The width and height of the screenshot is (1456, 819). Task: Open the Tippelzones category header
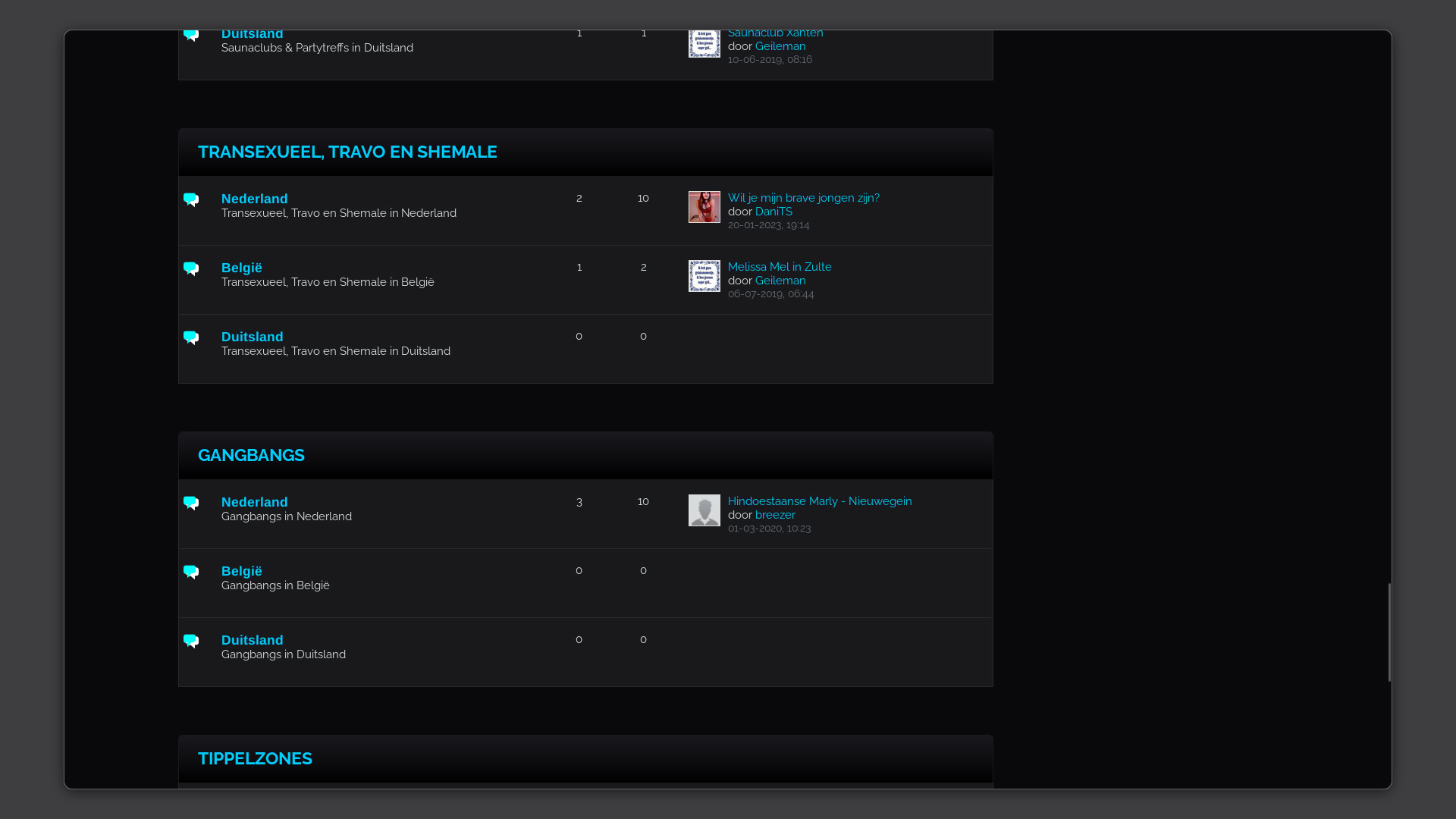[x=255, y=758]
